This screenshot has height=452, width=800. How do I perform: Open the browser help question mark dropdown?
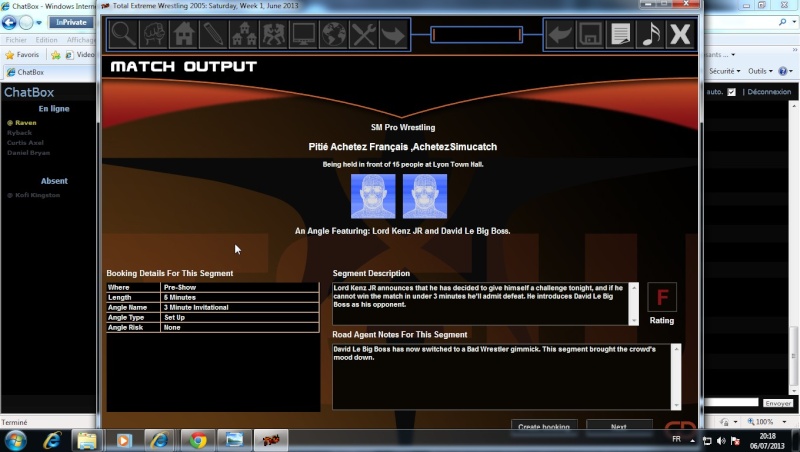tap(785, 71)
